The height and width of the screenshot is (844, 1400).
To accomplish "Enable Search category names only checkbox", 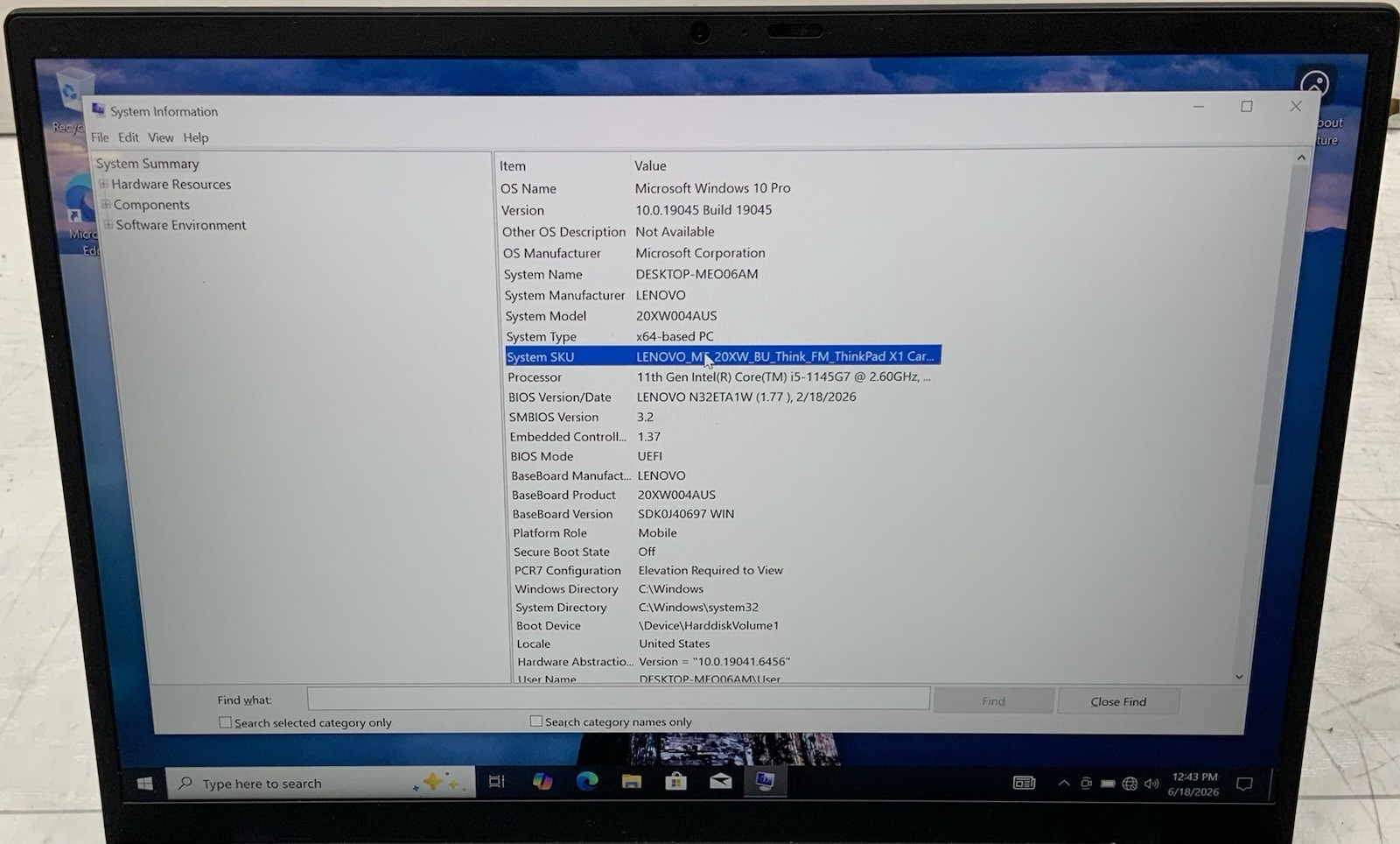I will click(x=535, y=721).
